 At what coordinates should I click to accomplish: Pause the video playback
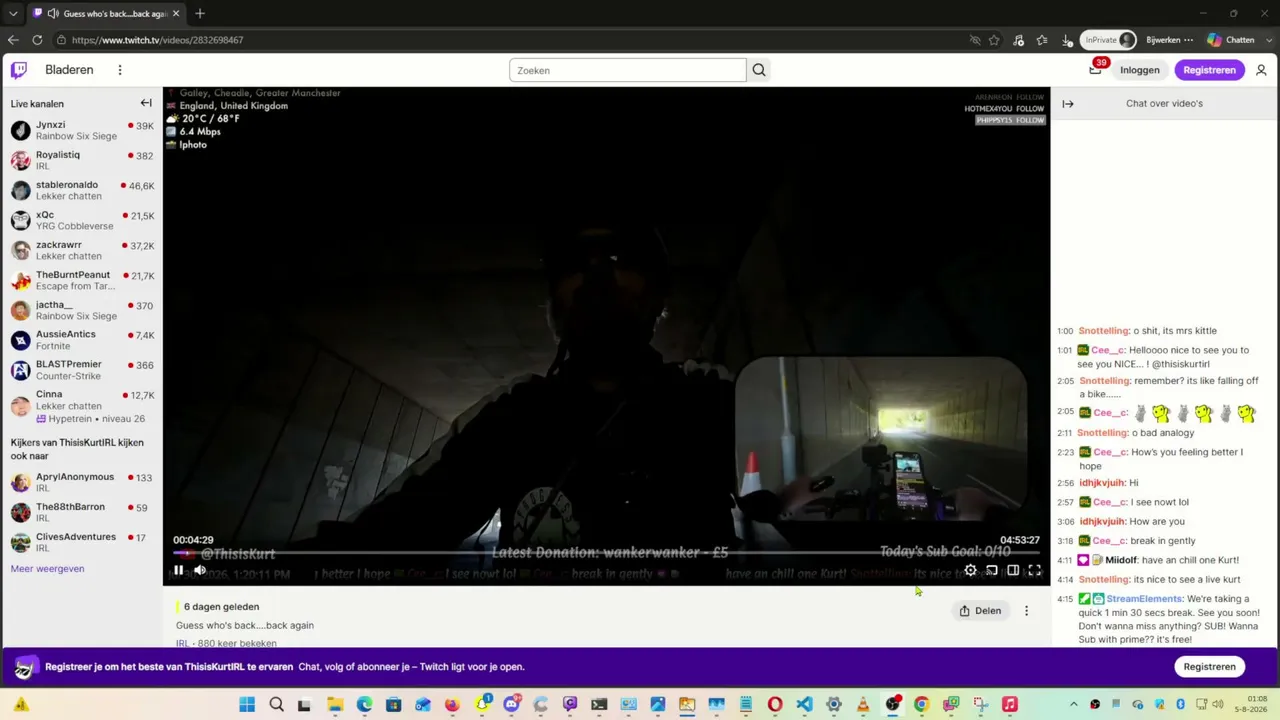click(178, 570)
